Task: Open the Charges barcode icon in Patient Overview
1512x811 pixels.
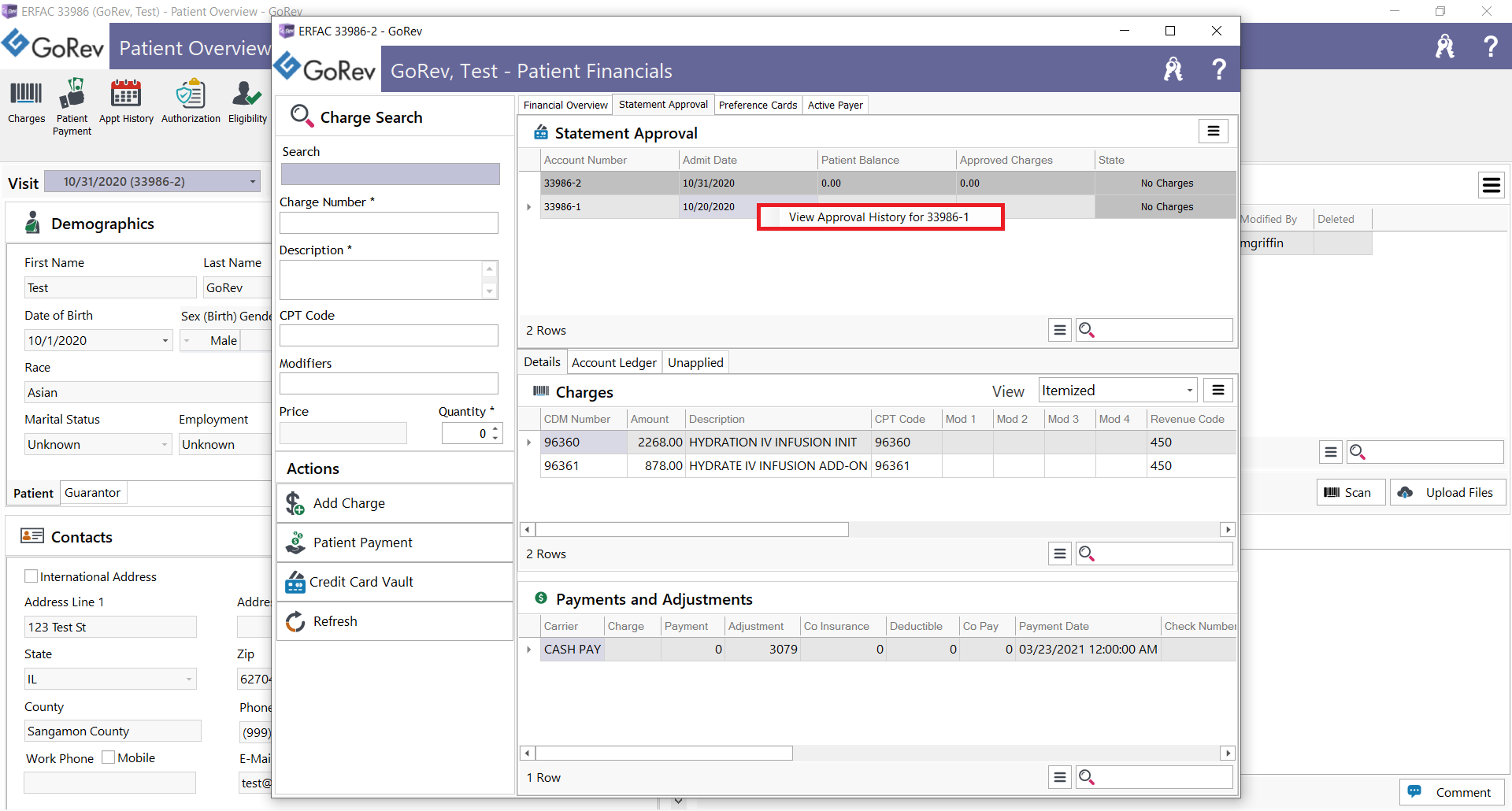Action: 26,102
